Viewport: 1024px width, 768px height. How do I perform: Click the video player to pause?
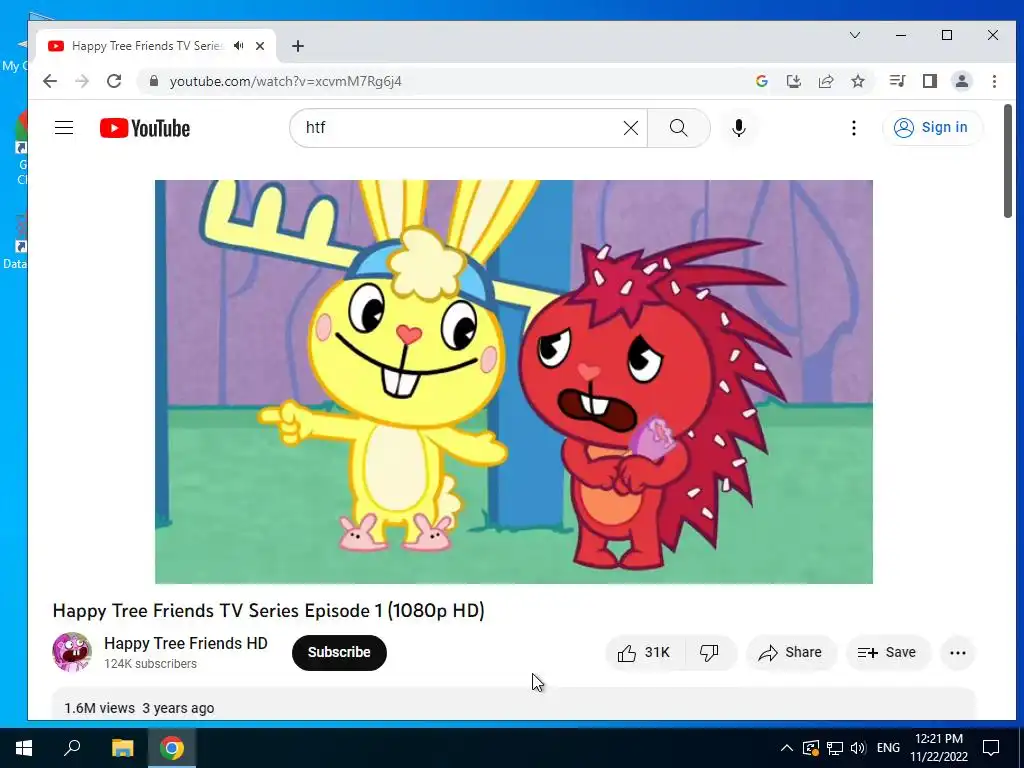pyautogui.click(x=513, y=382)
